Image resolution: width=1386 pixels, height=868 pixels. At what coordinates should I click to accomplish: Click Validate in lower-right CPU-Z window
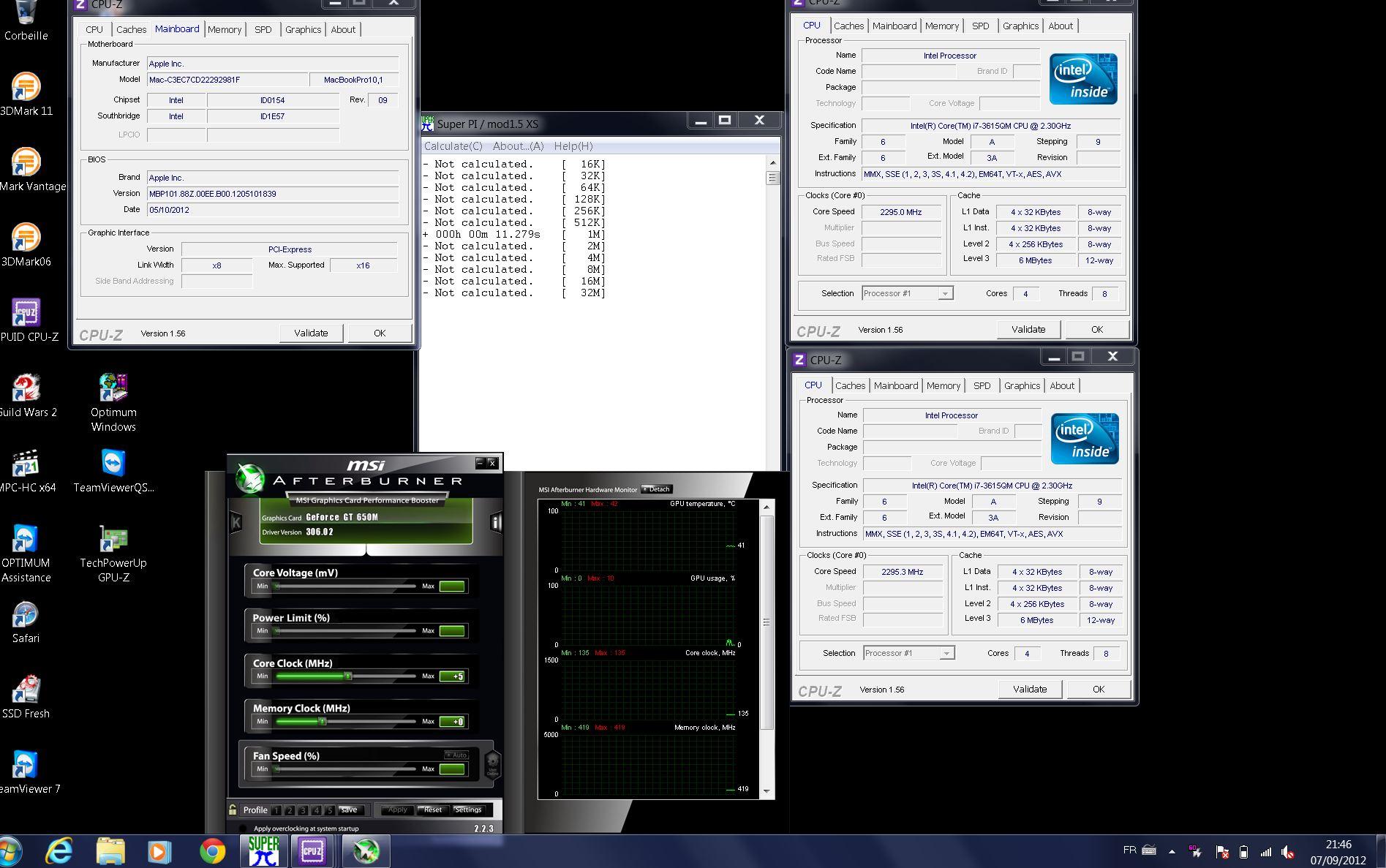click(x=1030, y=689)
